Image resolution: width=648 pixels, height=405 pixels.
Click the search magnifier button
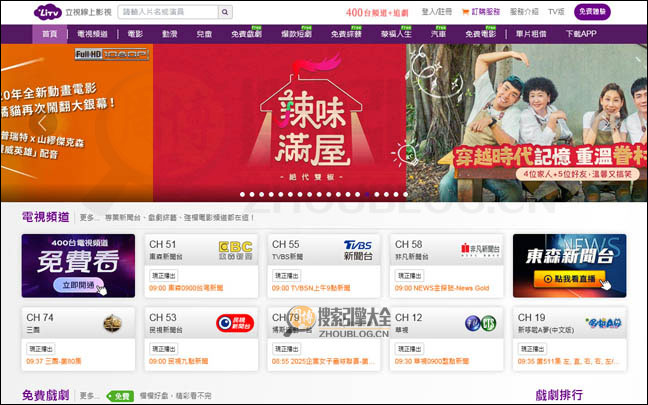225,12
